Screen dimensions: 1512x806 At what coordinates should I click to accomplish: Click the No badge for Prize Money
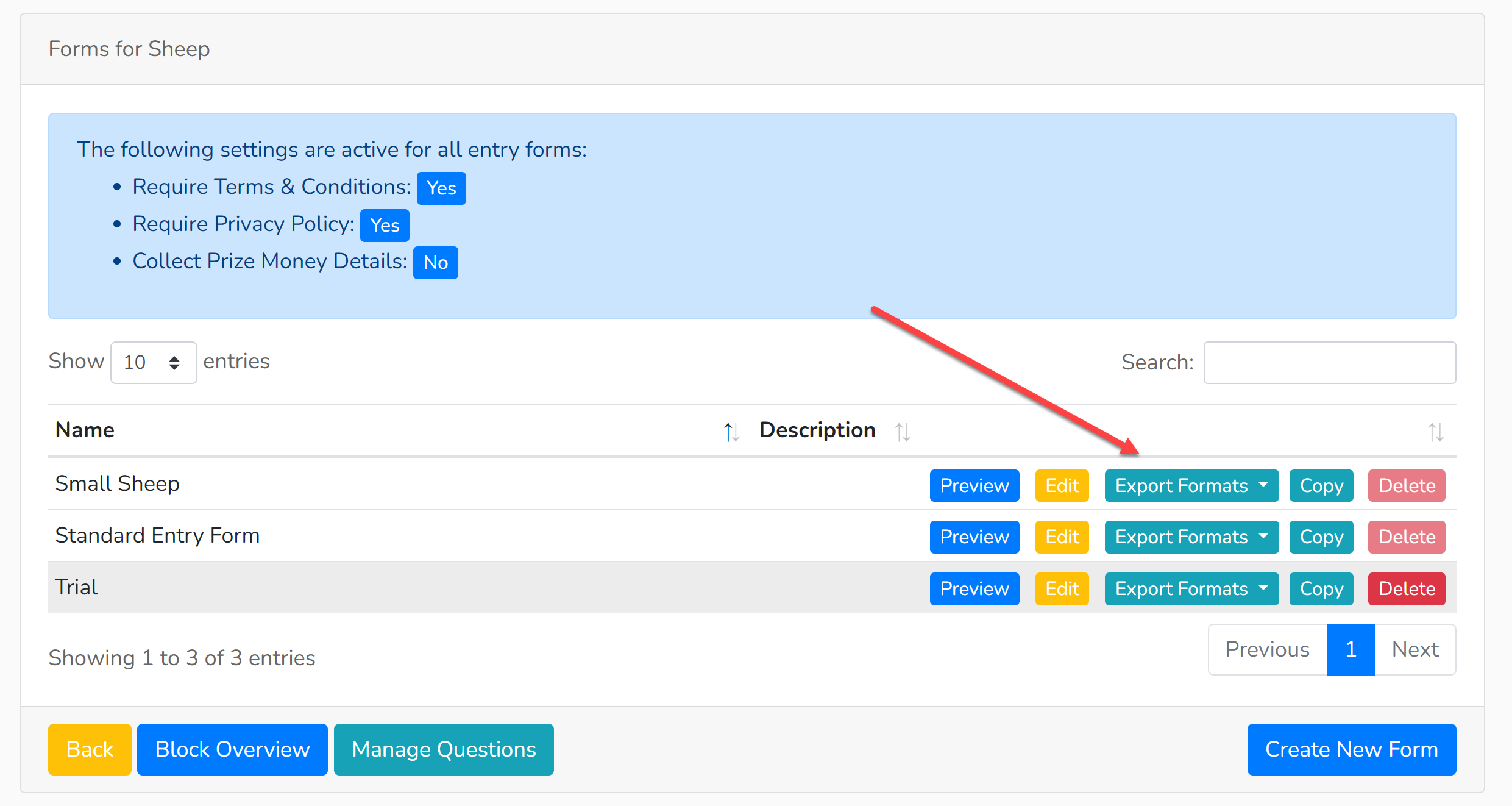tap(436, 262)
